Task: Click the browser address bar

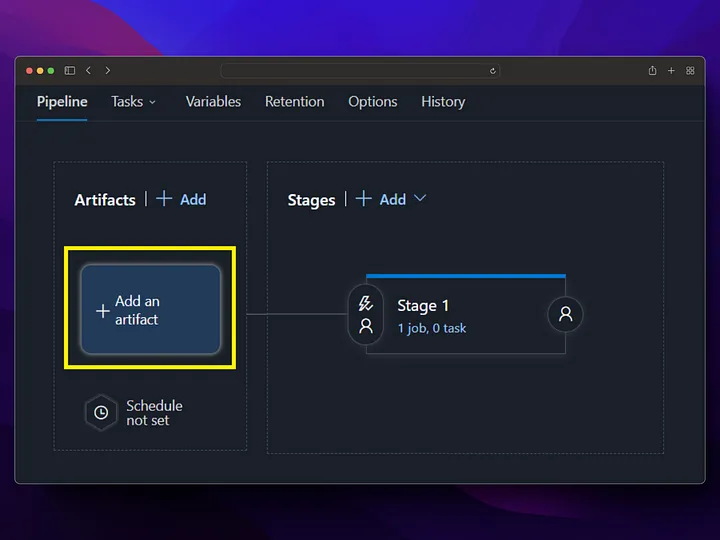Action: pyautogui.click(x=360, y=71)
